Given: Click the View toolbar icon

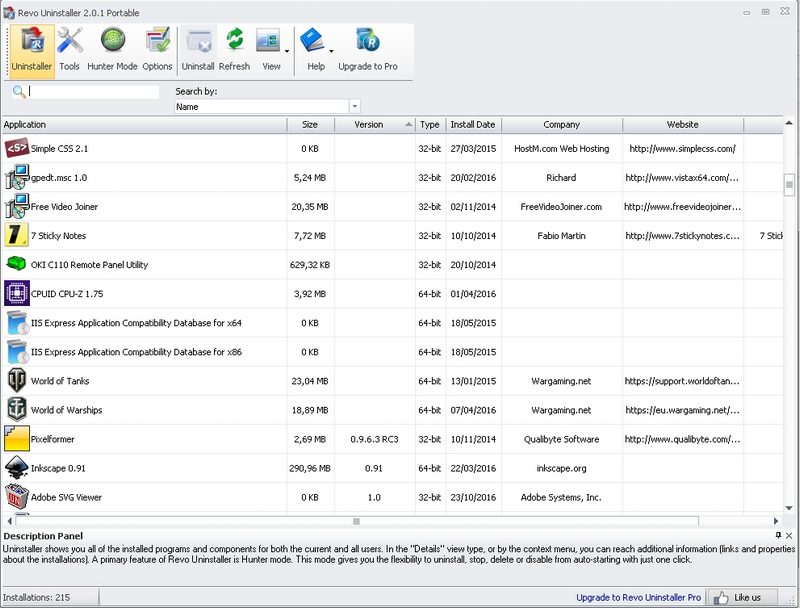Looking at the screenshot, I should tap(268, 40).
